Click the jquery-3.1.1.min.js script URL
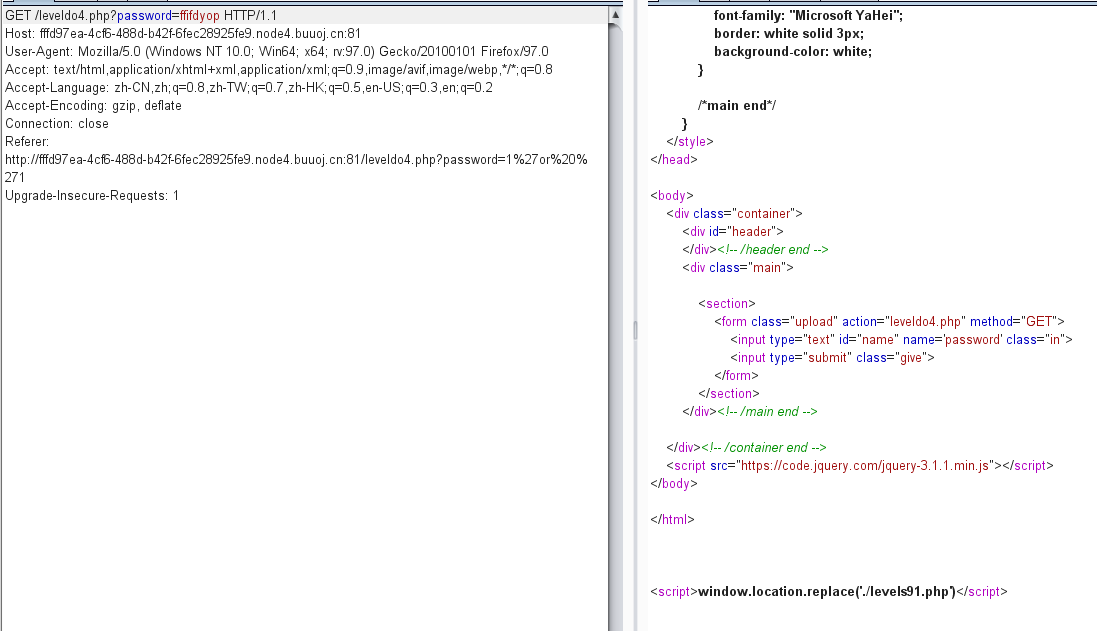1097x631 pixels. click(865, 466)
